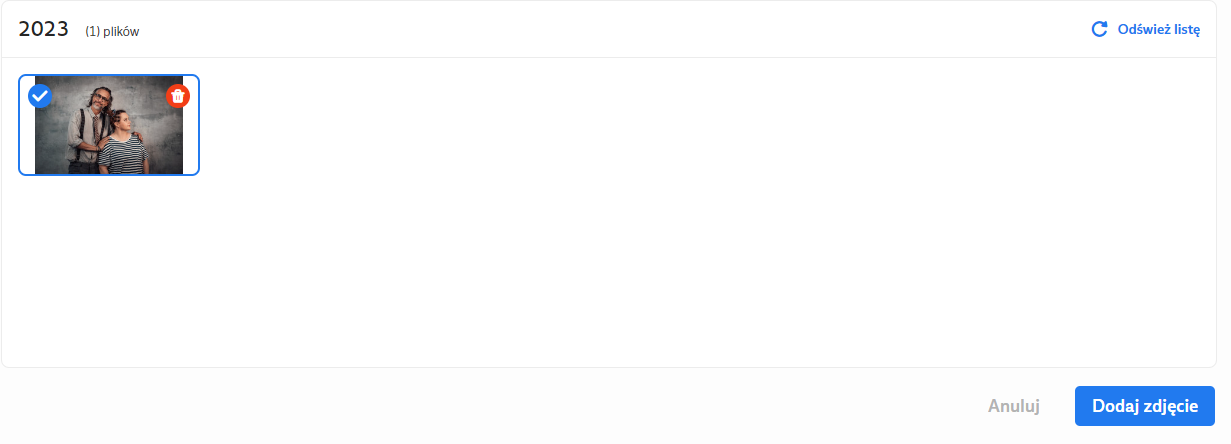Screen dimensions: 1231x444
Task: Click the 2023 folder heading
Action: tap(43, 29)
